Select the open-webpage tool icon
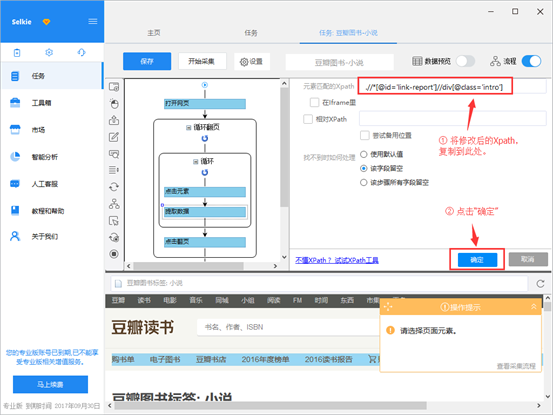The image size is (553, 415). [114, 87]
